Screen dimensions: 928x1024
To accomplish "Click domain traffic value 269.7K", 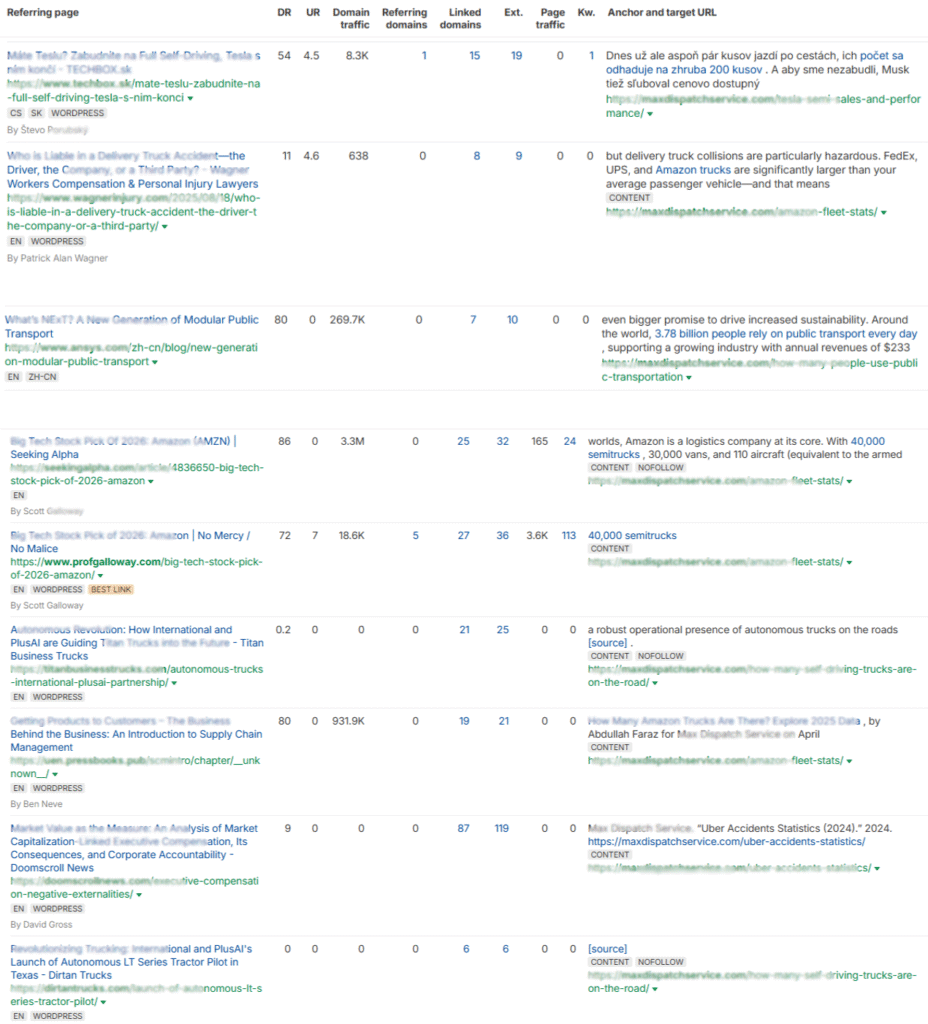I will pyautogui.click(x=347, y=320).
